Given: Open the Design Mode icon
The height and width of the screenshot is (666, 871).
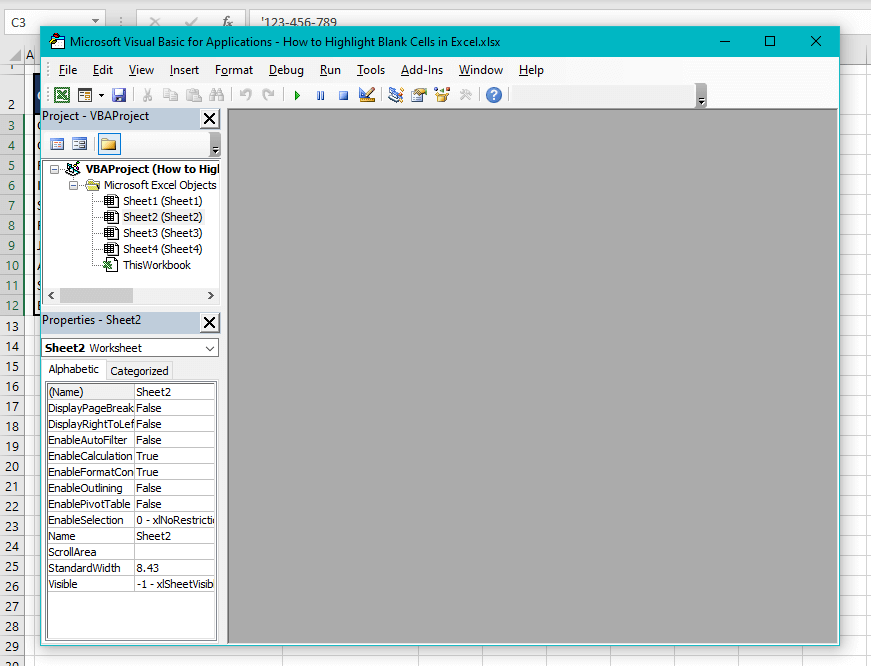Looking at the screenshot, I should tap(367, 95).
